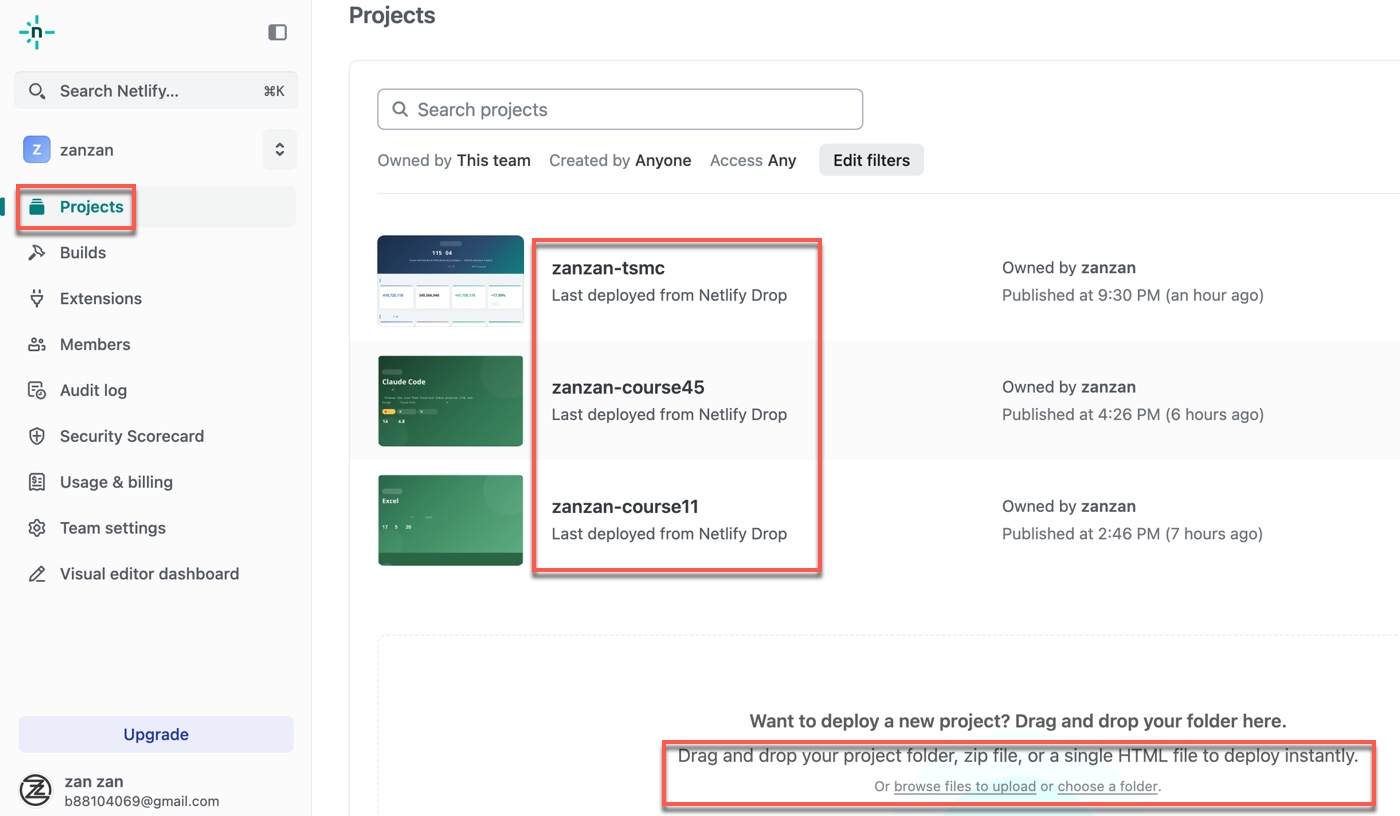Click the Builds hammer icon
This screenshot has width=1400, height=816.
[37, 253]
